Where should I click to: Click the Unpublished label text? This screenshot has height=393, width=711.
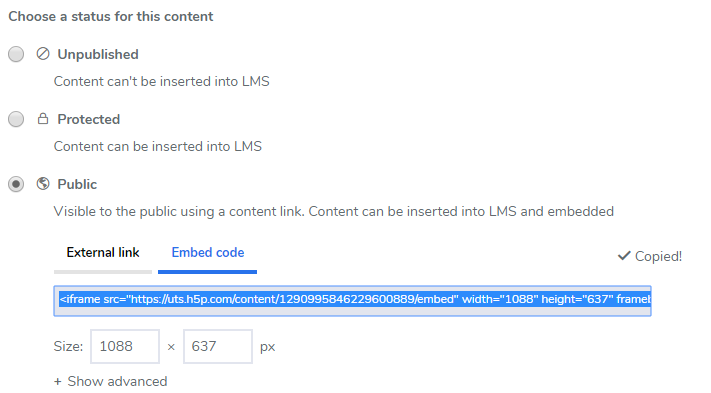(x=98, y=54)
